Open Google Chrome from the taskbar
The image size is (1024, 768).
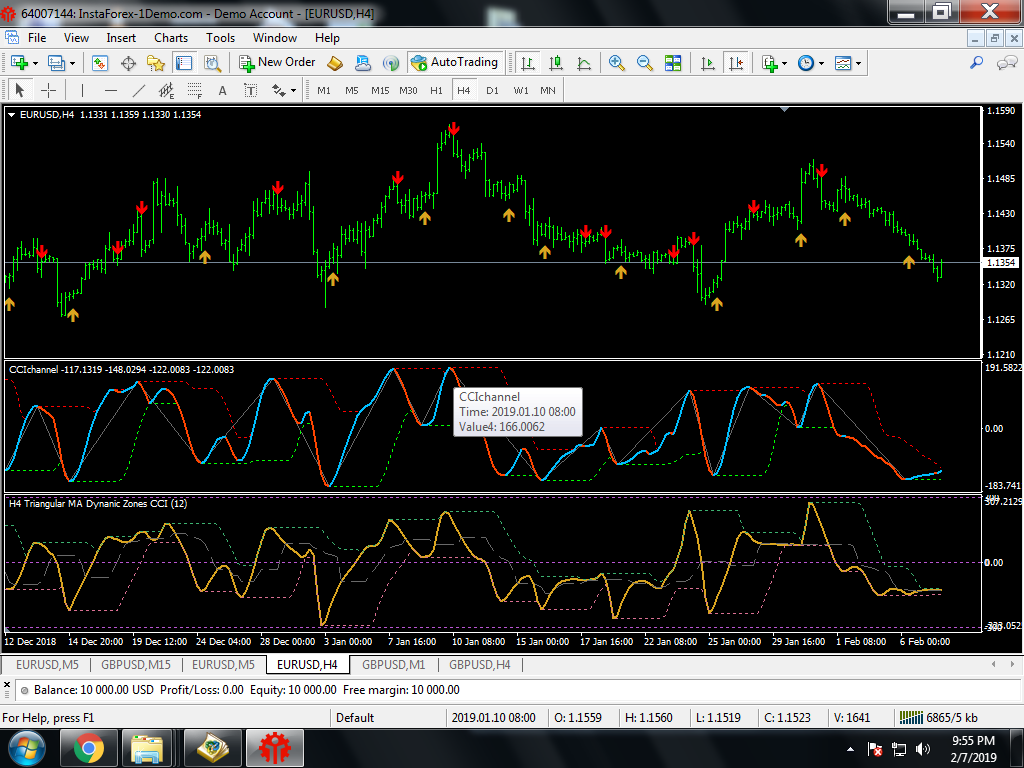pyautogui.click(x=89, y=747)
